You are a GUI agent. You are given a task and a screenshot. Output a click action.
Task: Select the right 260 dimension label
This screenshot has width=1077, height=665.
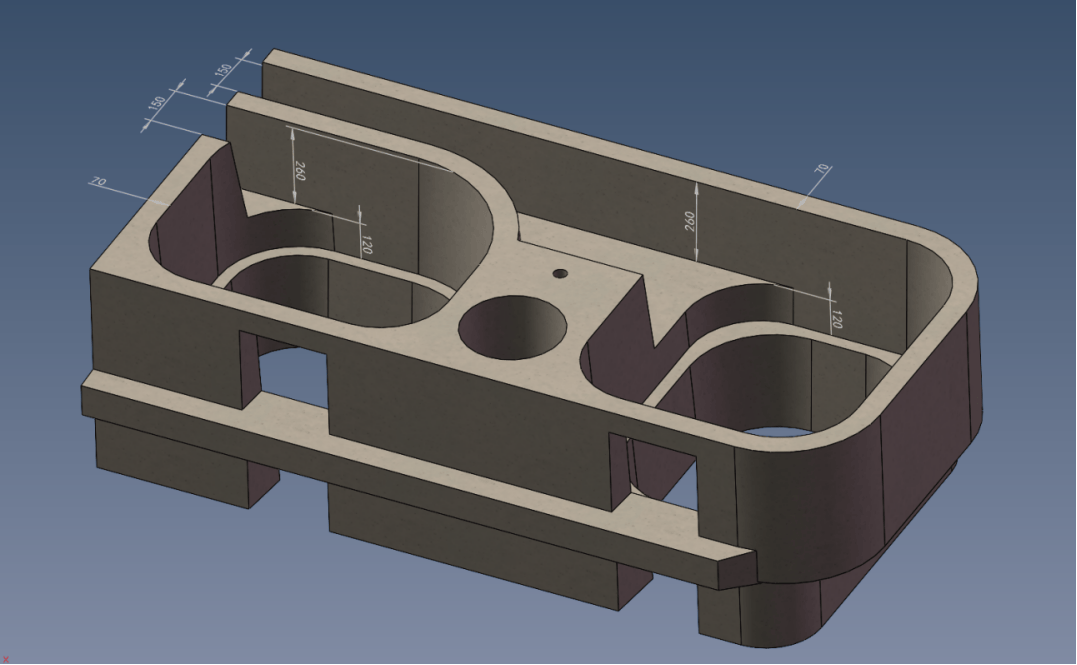coord(690,221)
